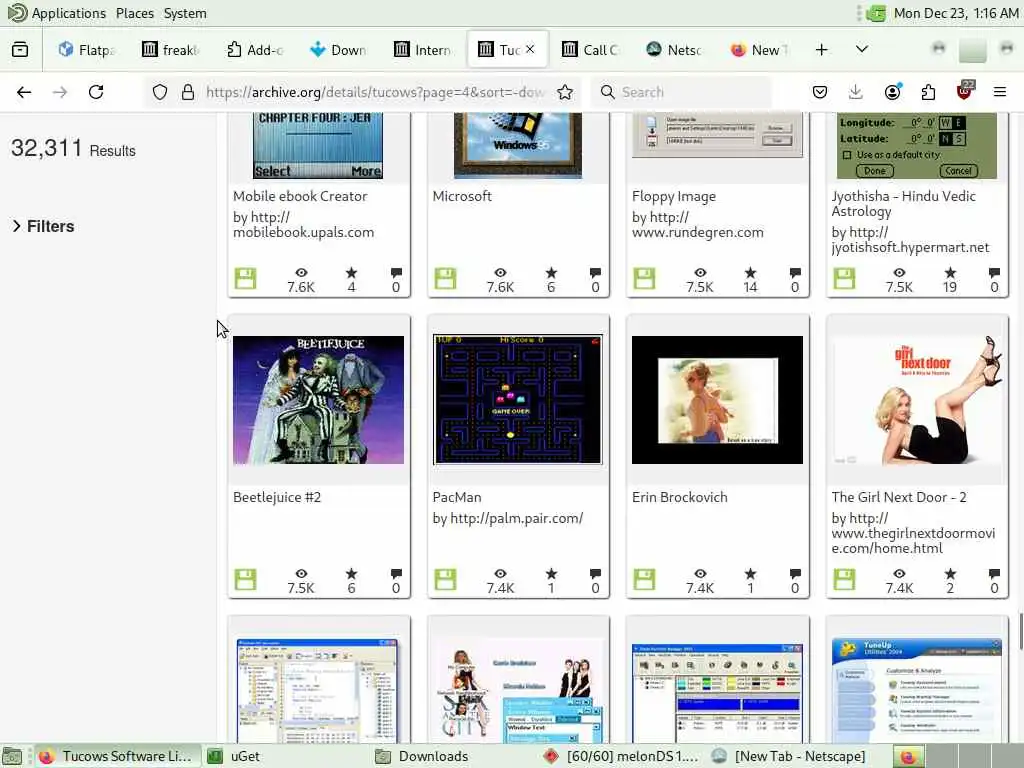Click the favorites star on Floppy Image card
The width and height of the screenshot is (1024, 768).
point(750,273)
